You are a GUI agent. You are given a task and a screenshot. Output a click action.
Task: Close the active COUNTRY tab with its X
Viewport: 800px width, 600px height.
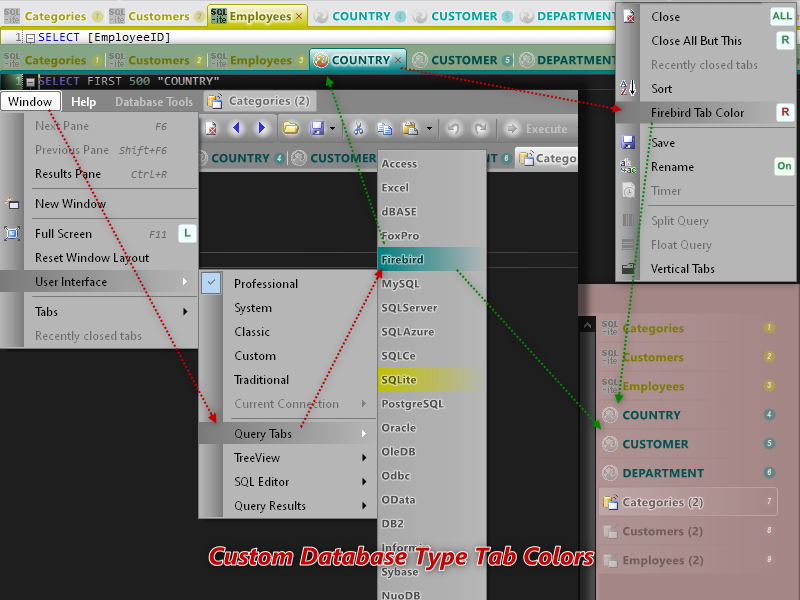click(x=398, y=60)
